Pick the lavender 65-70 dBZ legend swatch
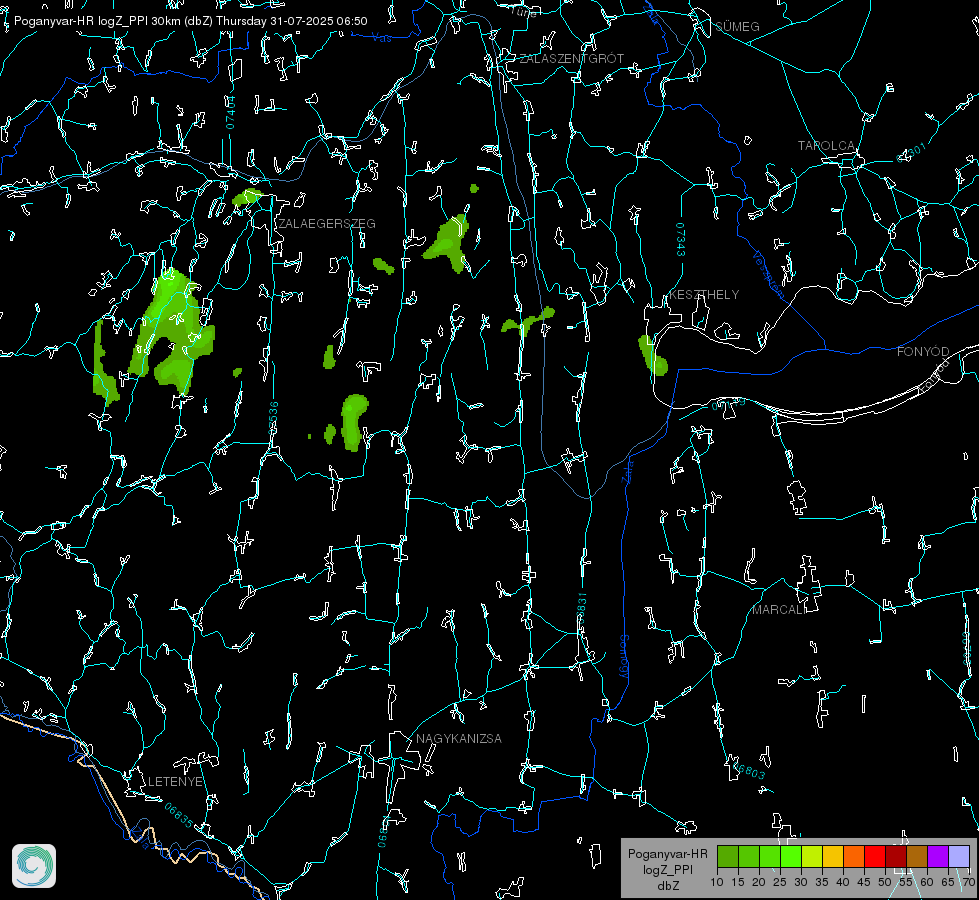The width and height of the screenshot is (979, 900). pyautogui.click(x=959, y=856)
